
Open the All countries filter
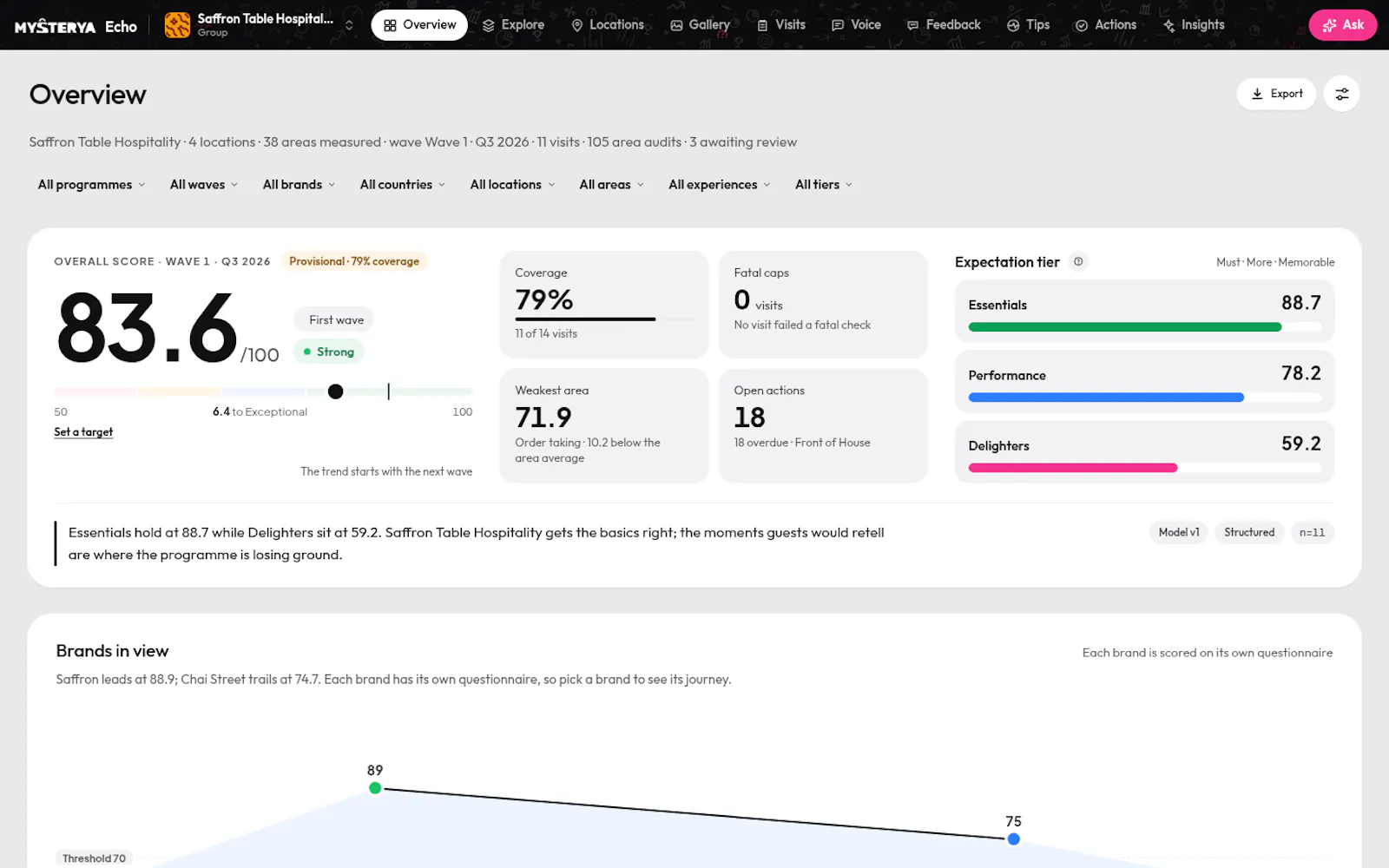click(403, 185)
